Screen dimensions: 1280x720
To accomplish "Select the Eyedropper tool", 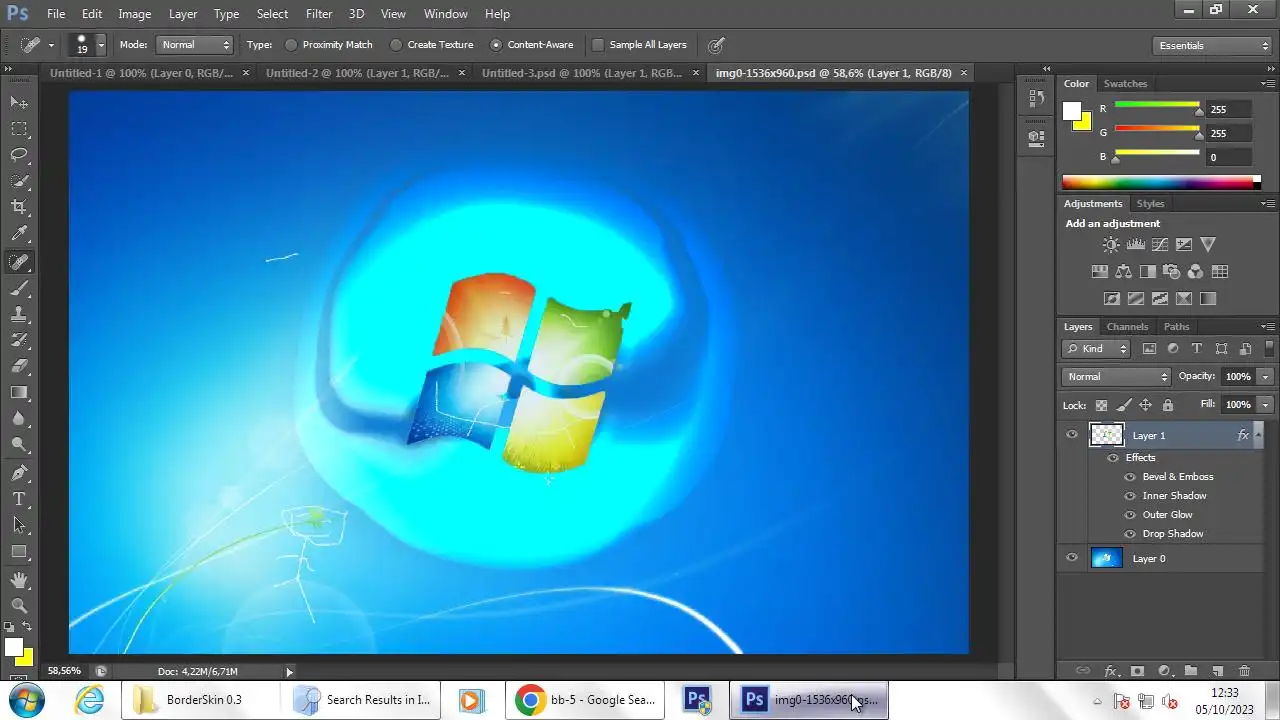I will tap(19, 234).
